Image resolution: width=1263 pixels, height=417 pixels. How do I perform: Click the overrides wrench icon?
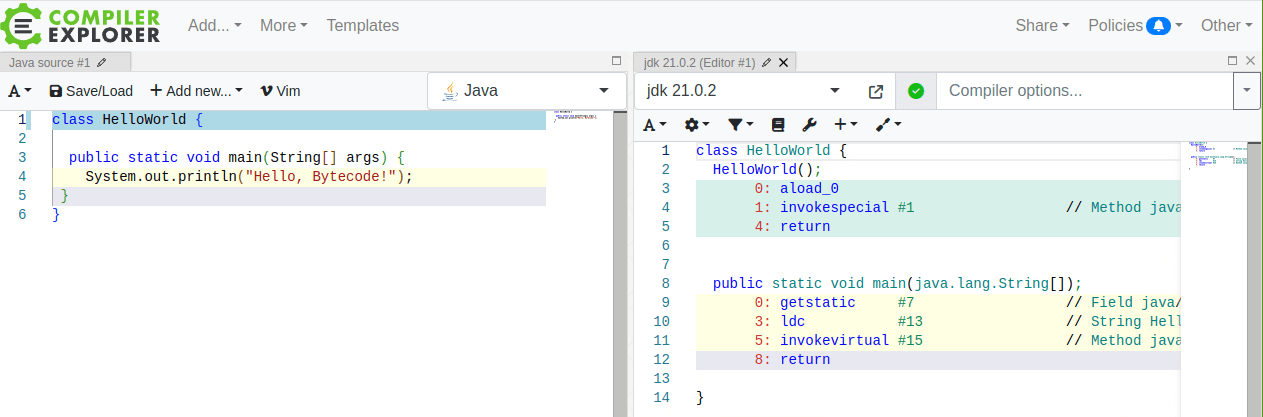pos(810,125)
